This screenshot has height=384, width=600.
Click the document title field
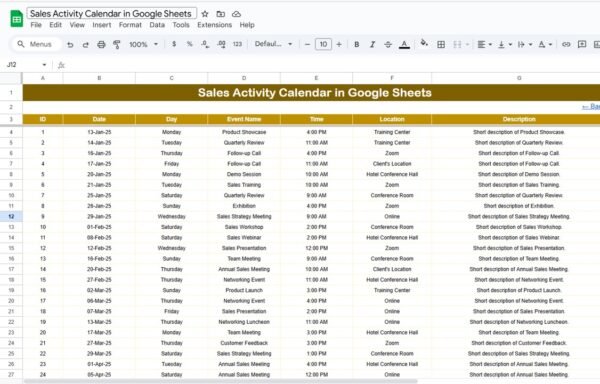(111, 13)
